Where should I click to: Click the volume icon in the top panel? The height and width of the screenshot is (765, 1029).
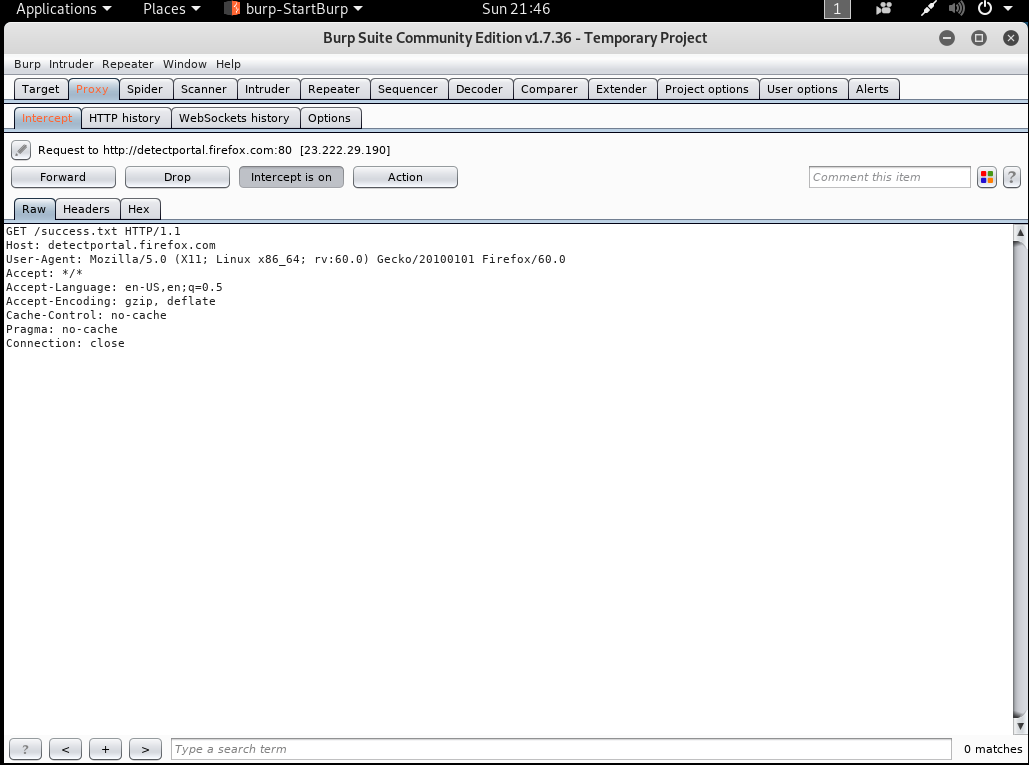[956, 9]
